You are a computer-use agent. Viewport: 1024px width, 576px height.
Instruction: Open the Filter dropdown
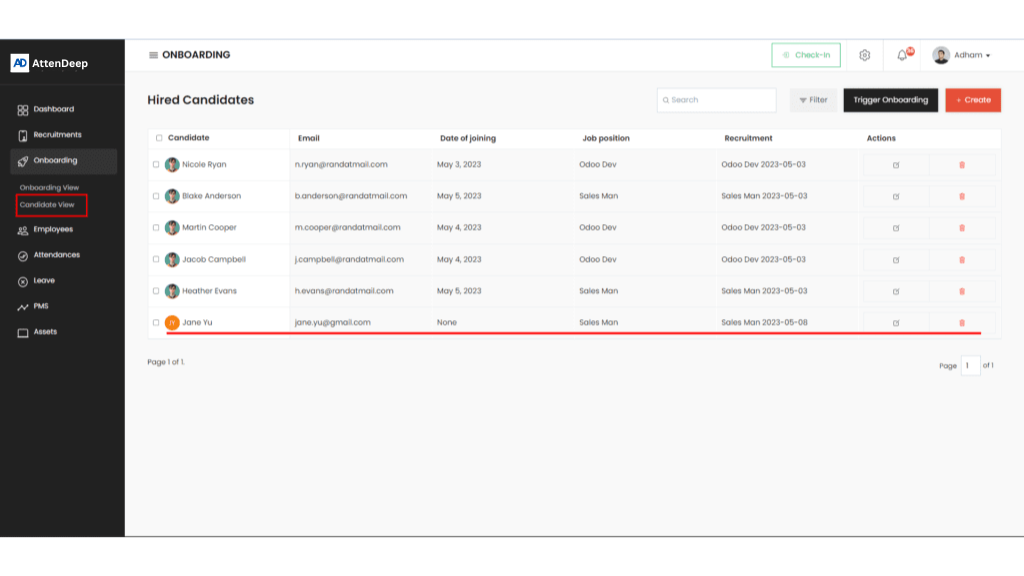click(x=813, y=100)
